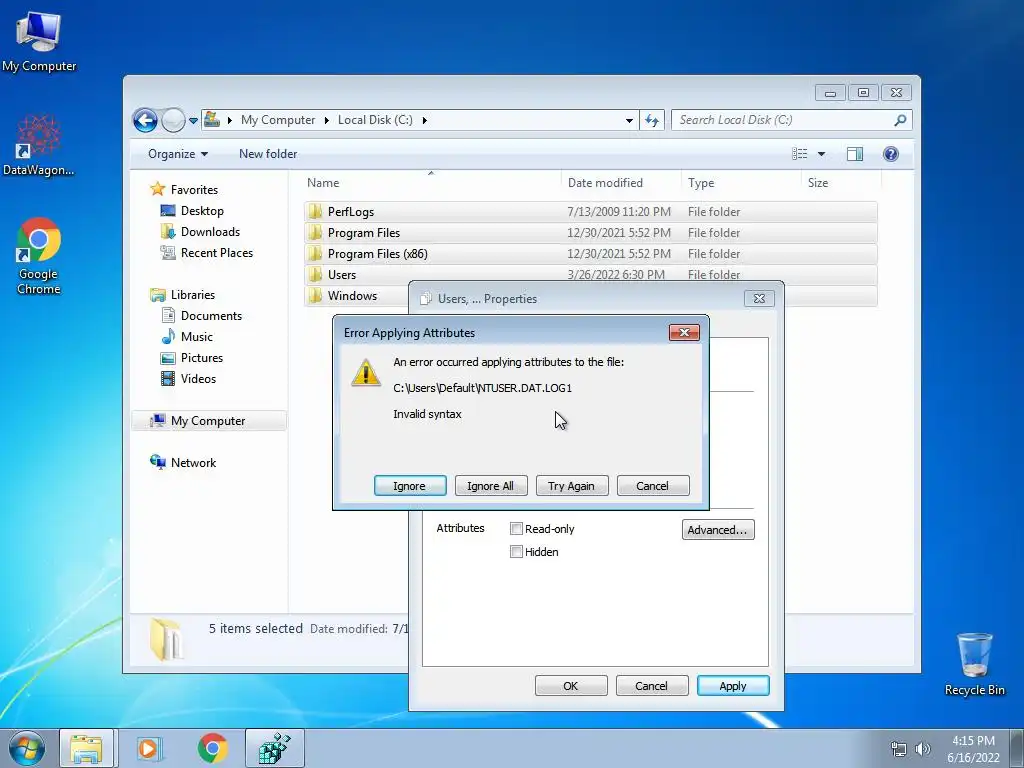Choose Ignore All in the error dialog
Screen dimensions: 1024x768
pos(490,486)
